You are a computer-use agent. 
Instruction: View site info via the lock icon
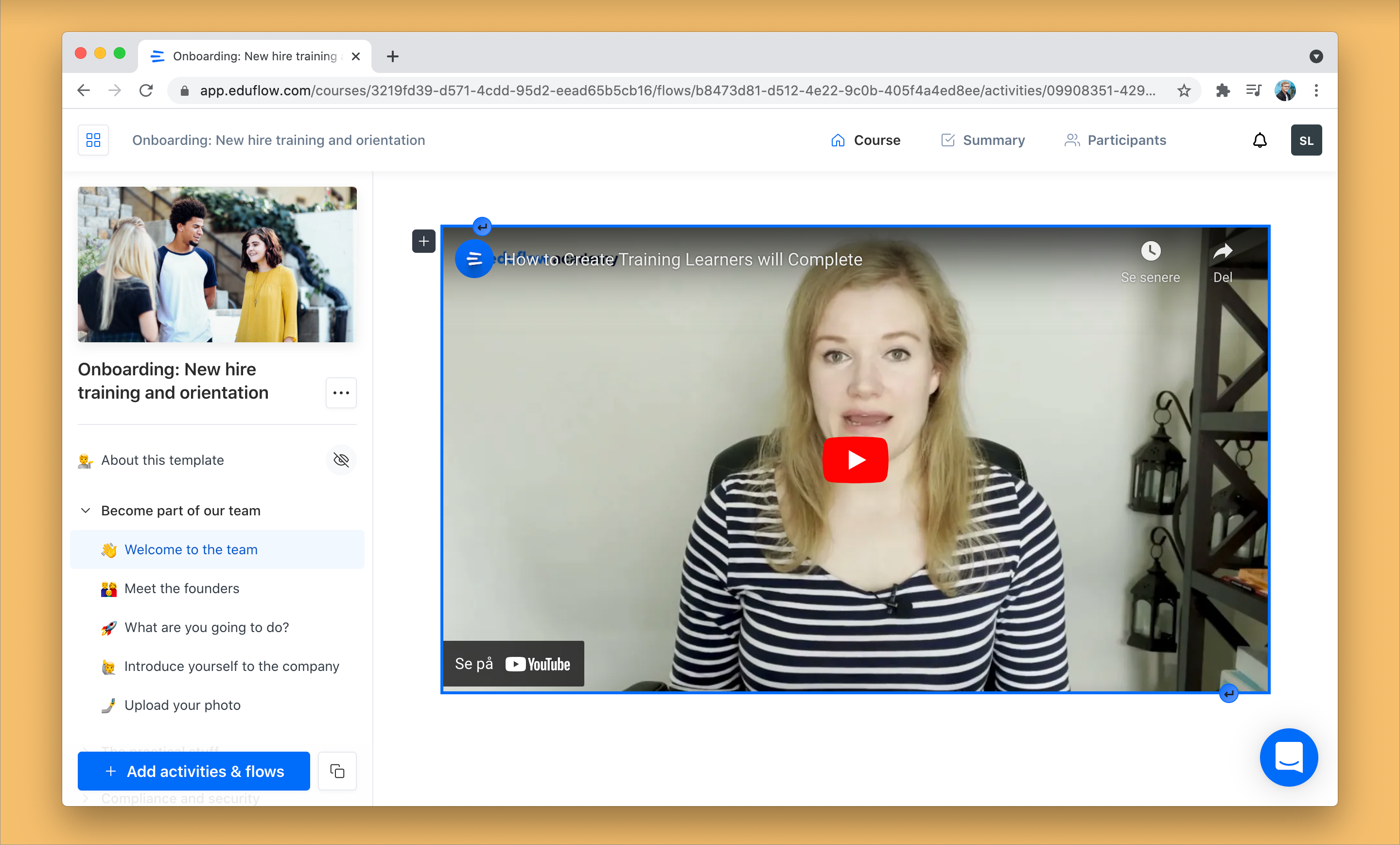(184, 90)
